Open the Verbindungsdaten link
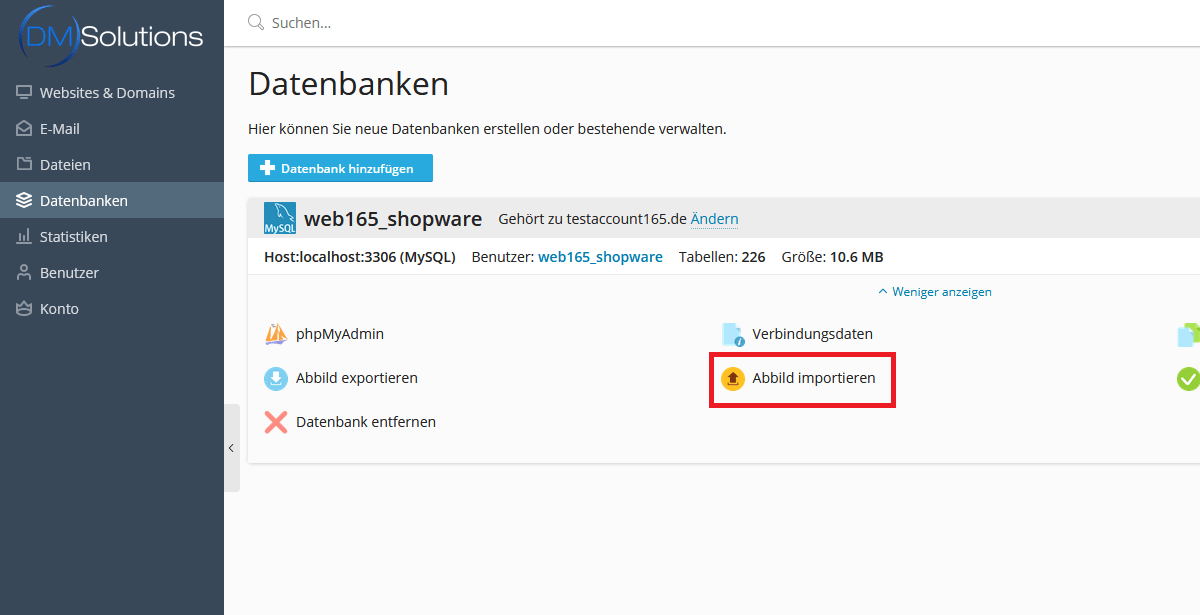Image resolution: width=1200 pixels, height=615 pixels. click(x=813, y=334)
